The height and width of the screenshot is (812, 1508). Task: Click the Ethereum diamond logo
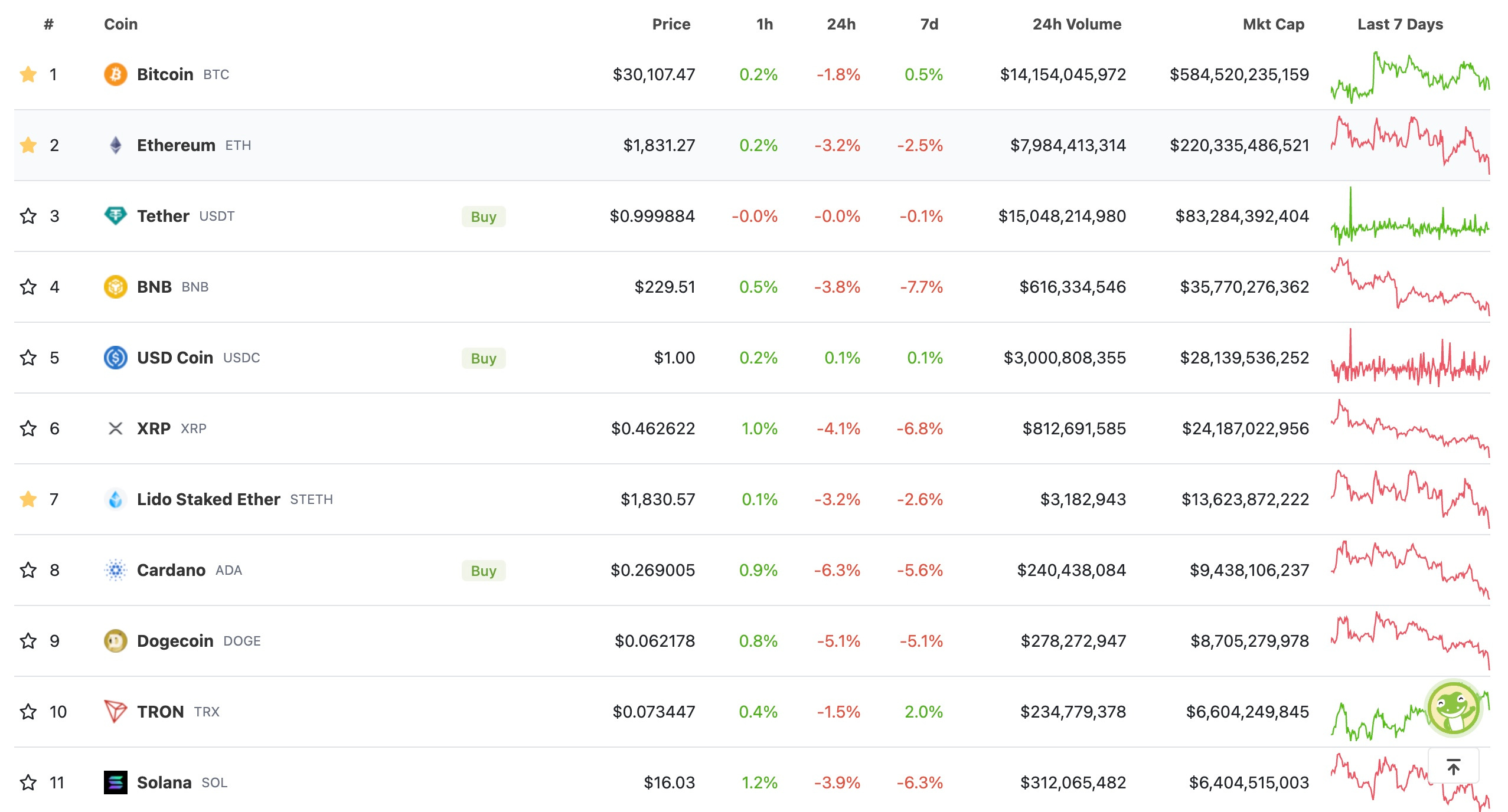[116, 145]
